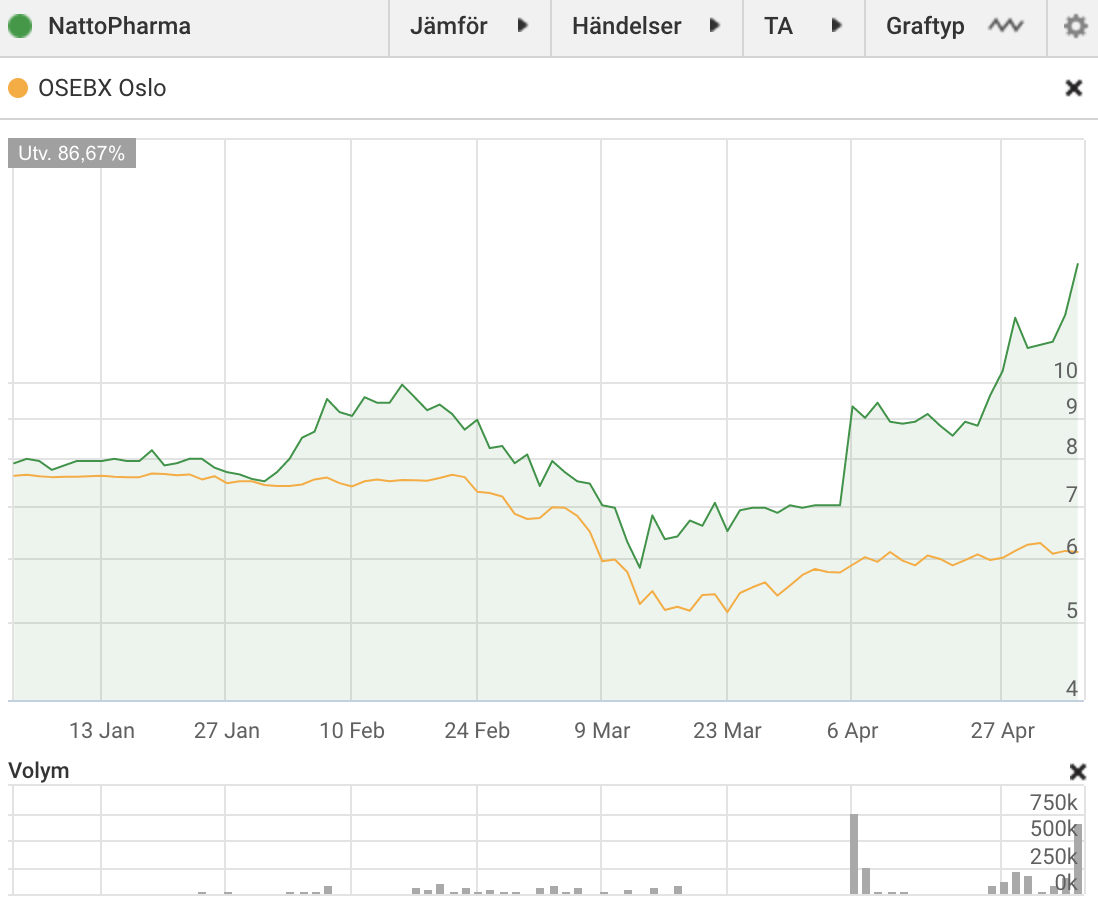Click the price axis label 4
This screenshot has width=1098, height=914.
(1071, 688)
